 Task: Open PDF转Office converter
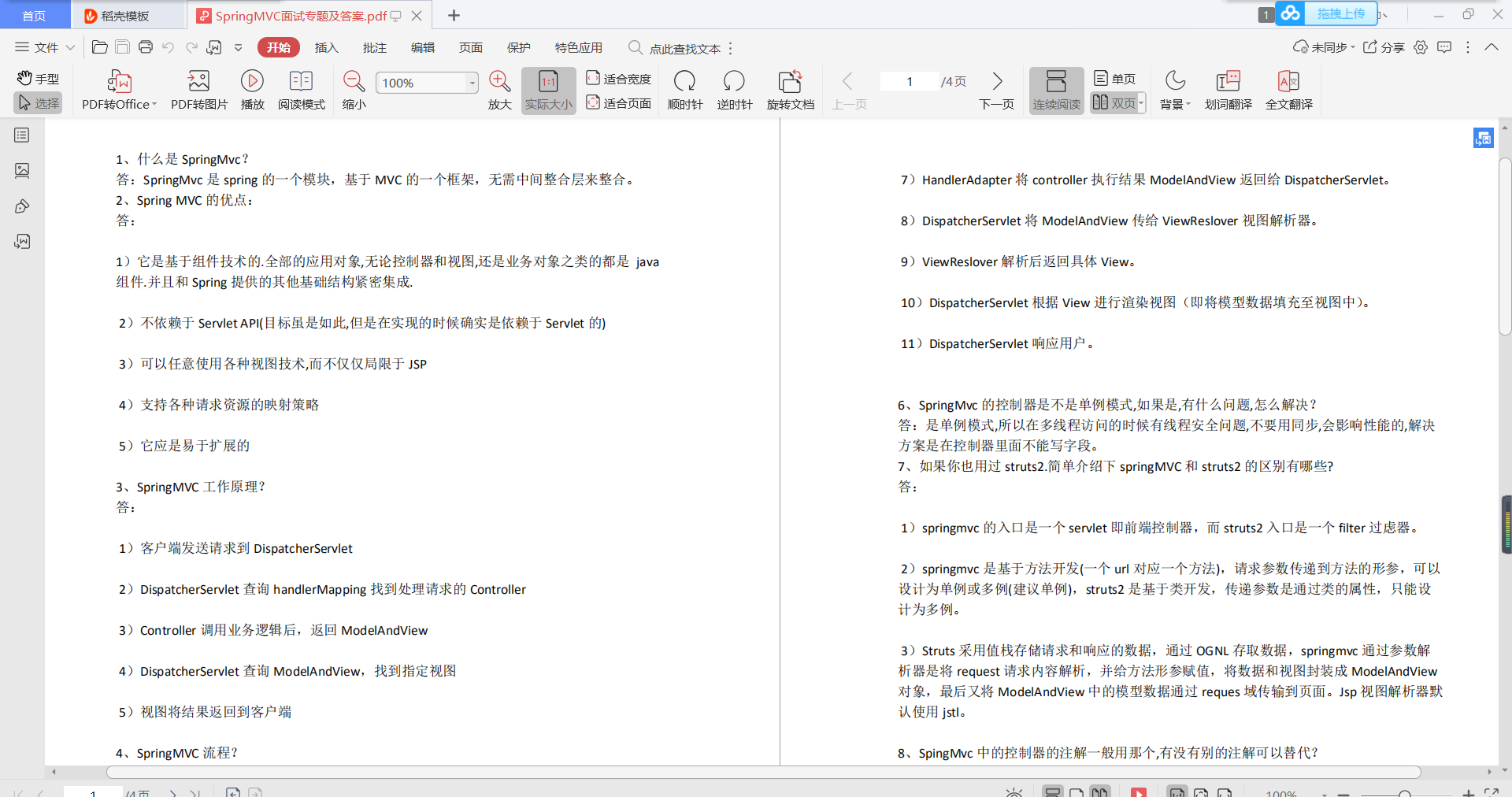119,91
